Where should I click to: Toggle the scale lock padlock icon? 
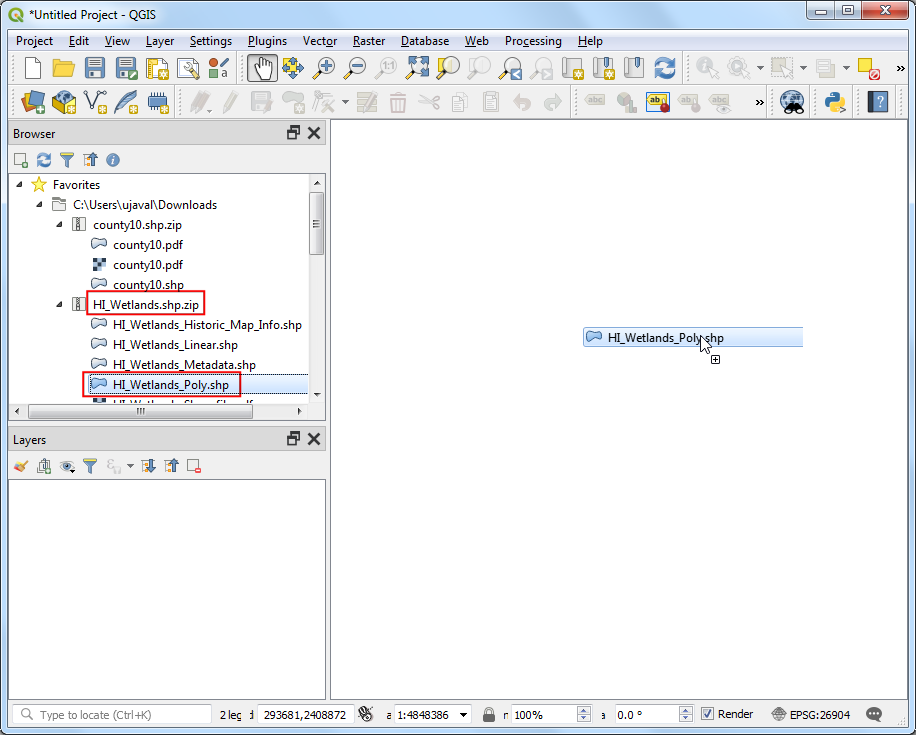pos(489,714)
